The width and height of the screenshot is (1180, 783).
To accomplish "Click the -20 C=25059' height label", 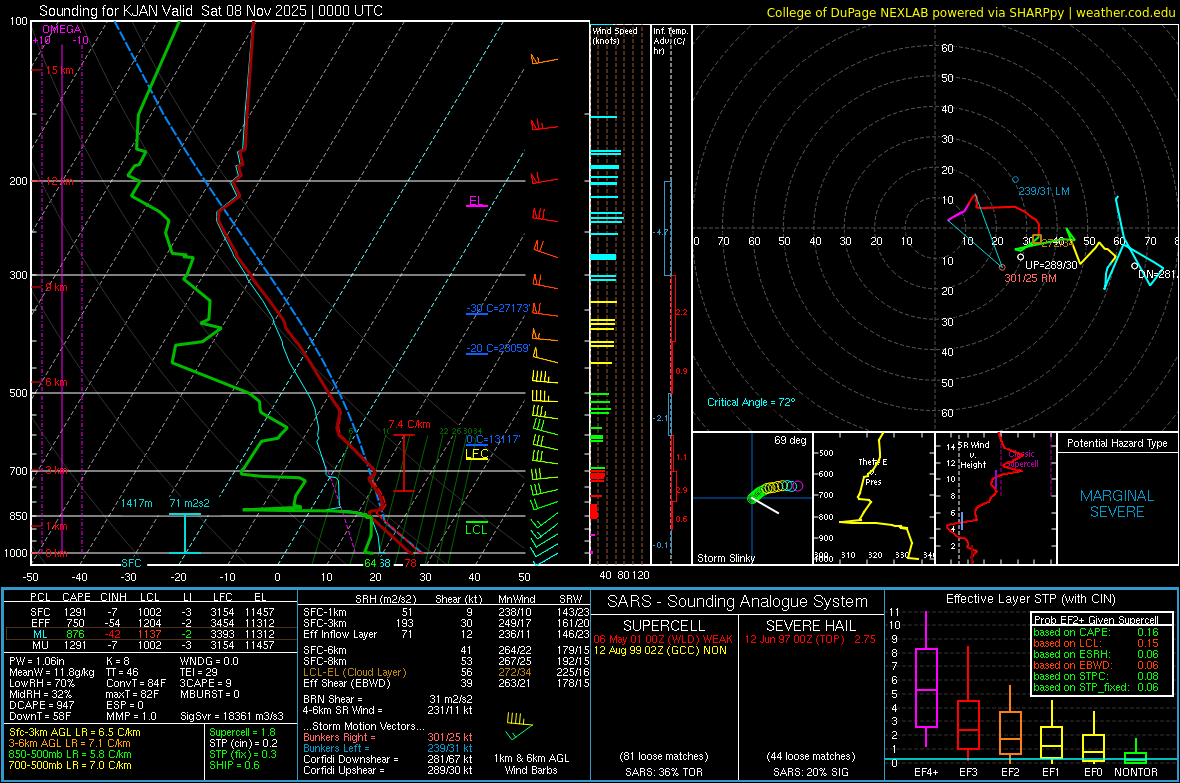I will coord(498,348).
